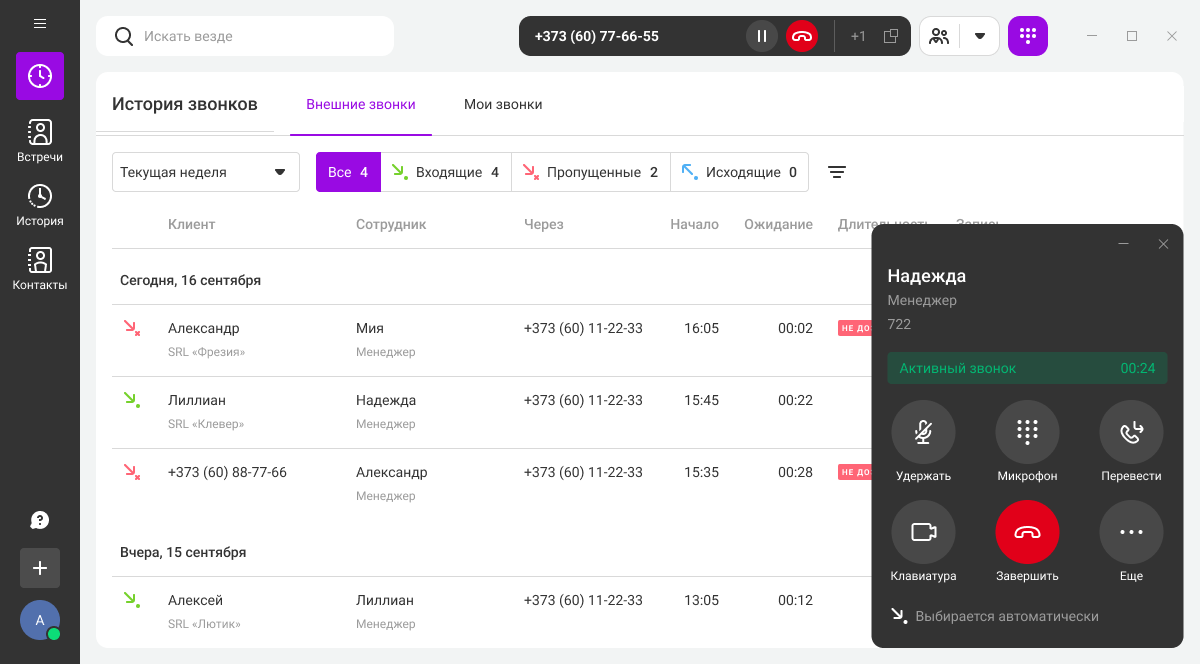Open Контакты from the left sidebar

pyautogui.click(x=40, y=269)
